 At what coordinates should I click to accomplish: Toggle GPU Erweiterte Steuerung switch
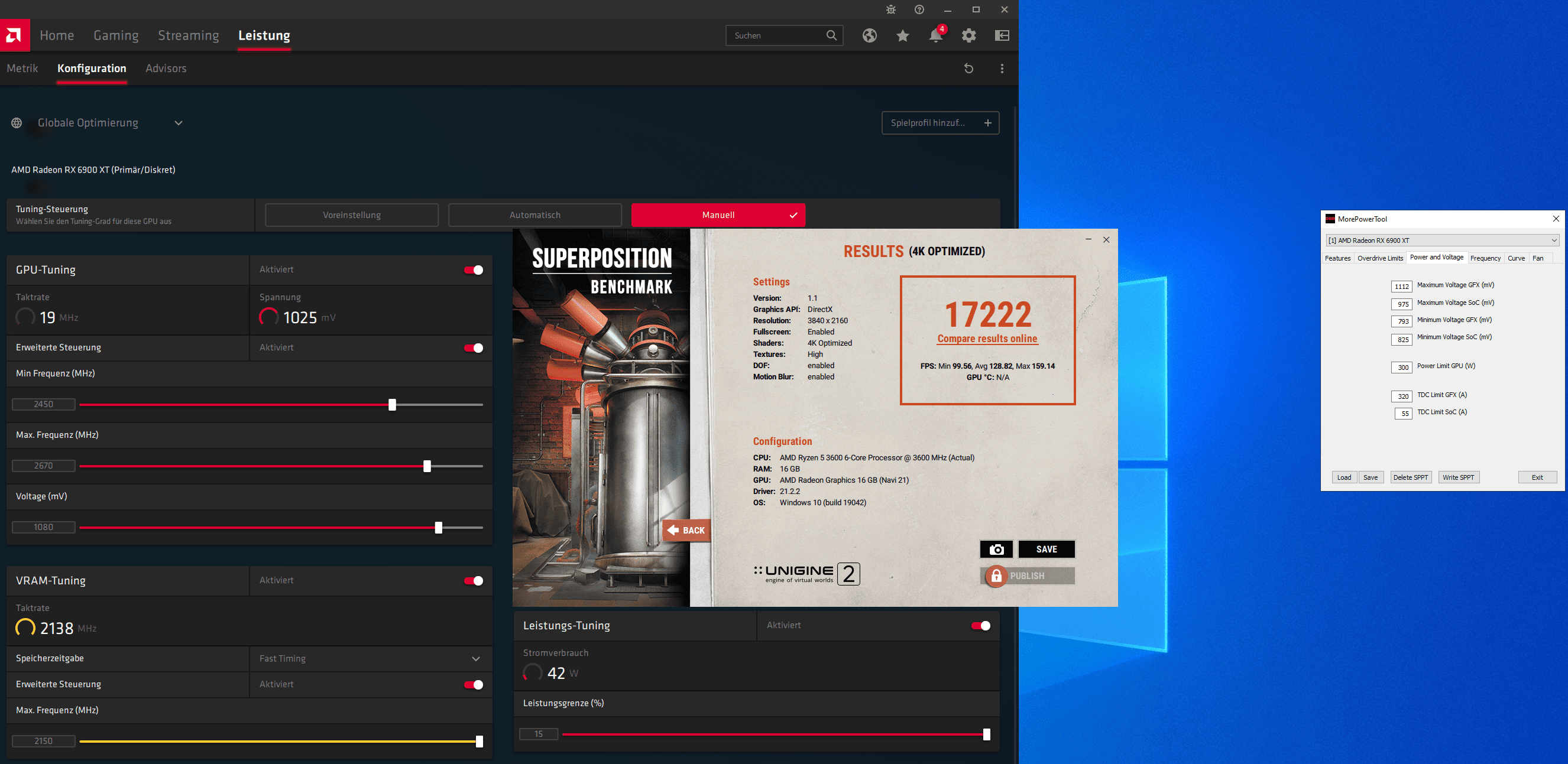pyautogui.click(x=474, y=348)
